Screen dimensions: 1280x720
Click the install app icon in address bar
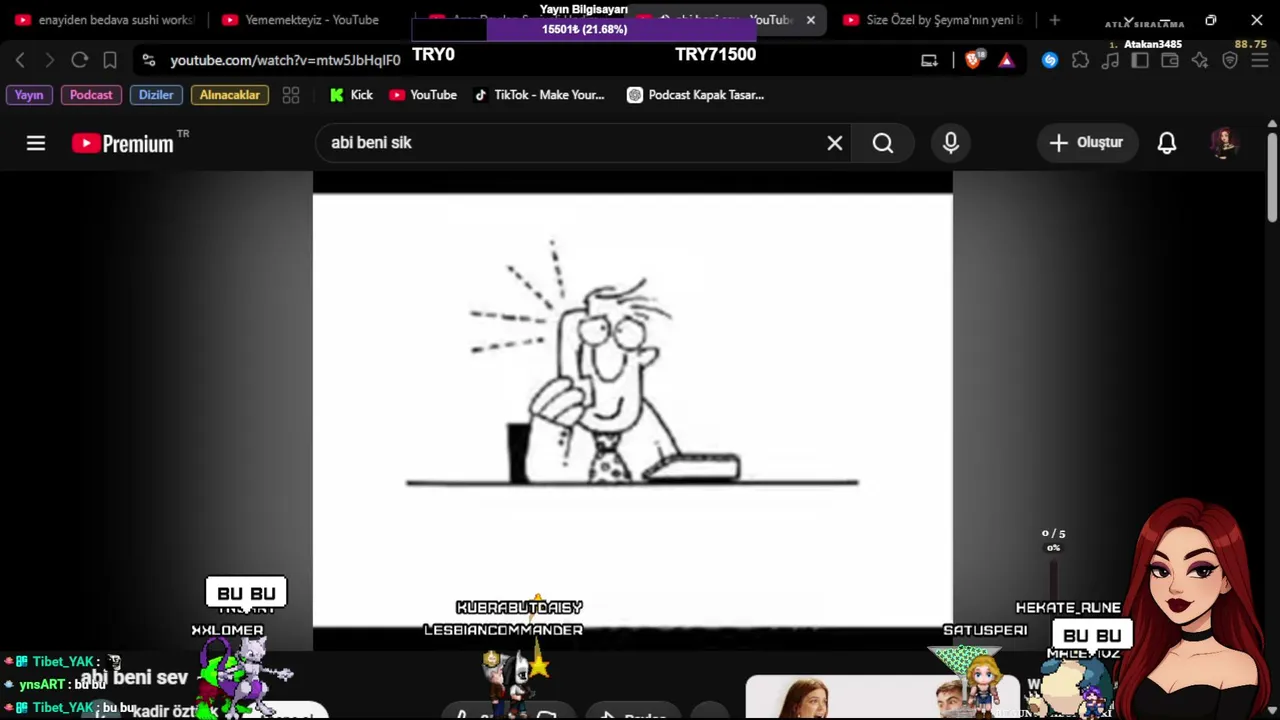tap(929, 60)
